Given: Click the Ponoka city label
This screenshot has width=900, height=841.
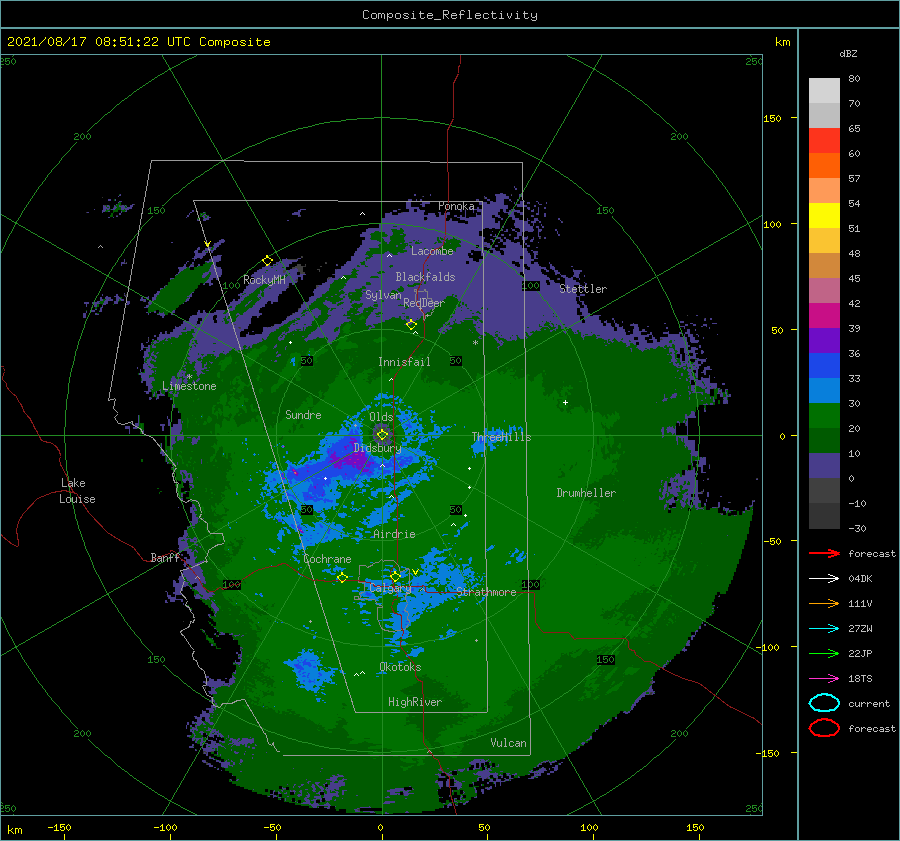Looking at the screenshot, I should (456, 206).
